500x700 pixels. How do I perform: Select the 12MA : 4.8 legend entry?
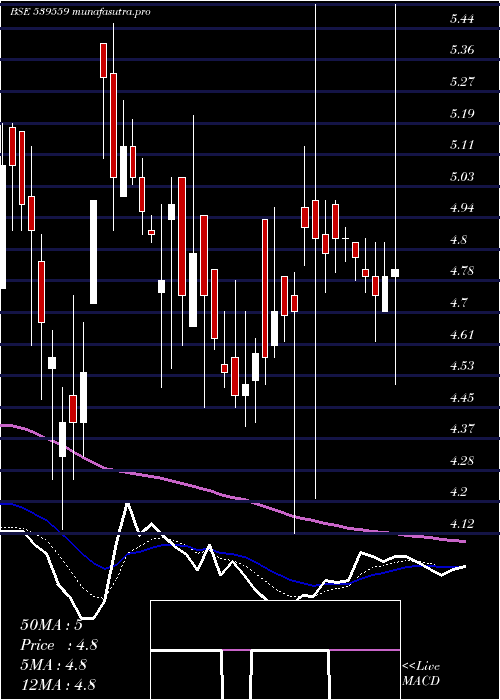58,685
